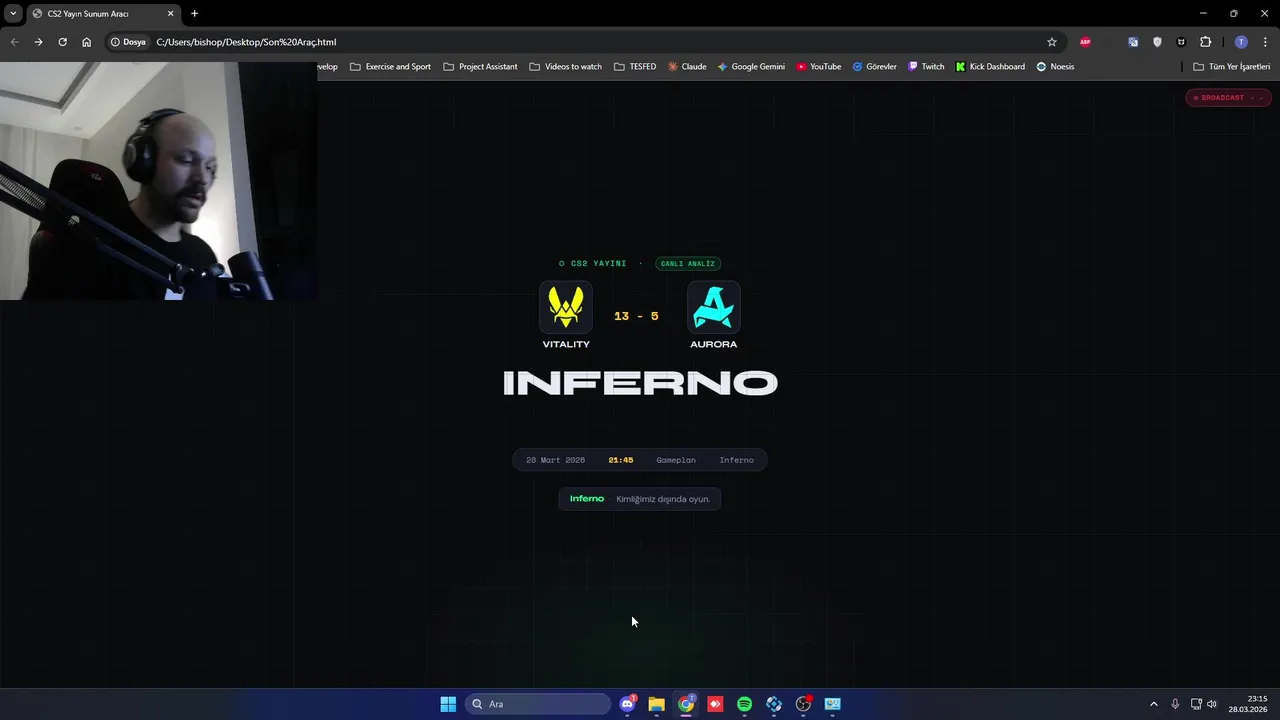Open the cat-faced extension icon

coord(1181,42)
